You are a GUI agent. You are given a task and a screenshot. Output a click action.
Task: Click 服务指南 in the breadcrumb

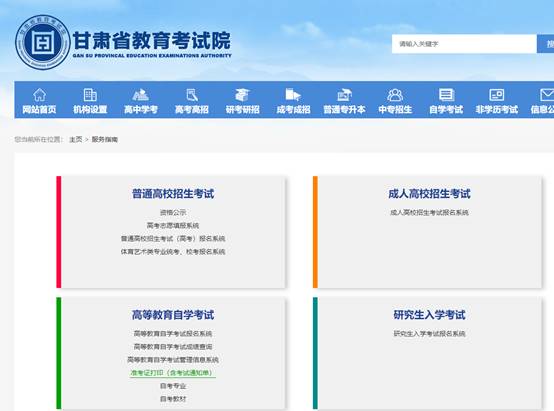[105, 139]
